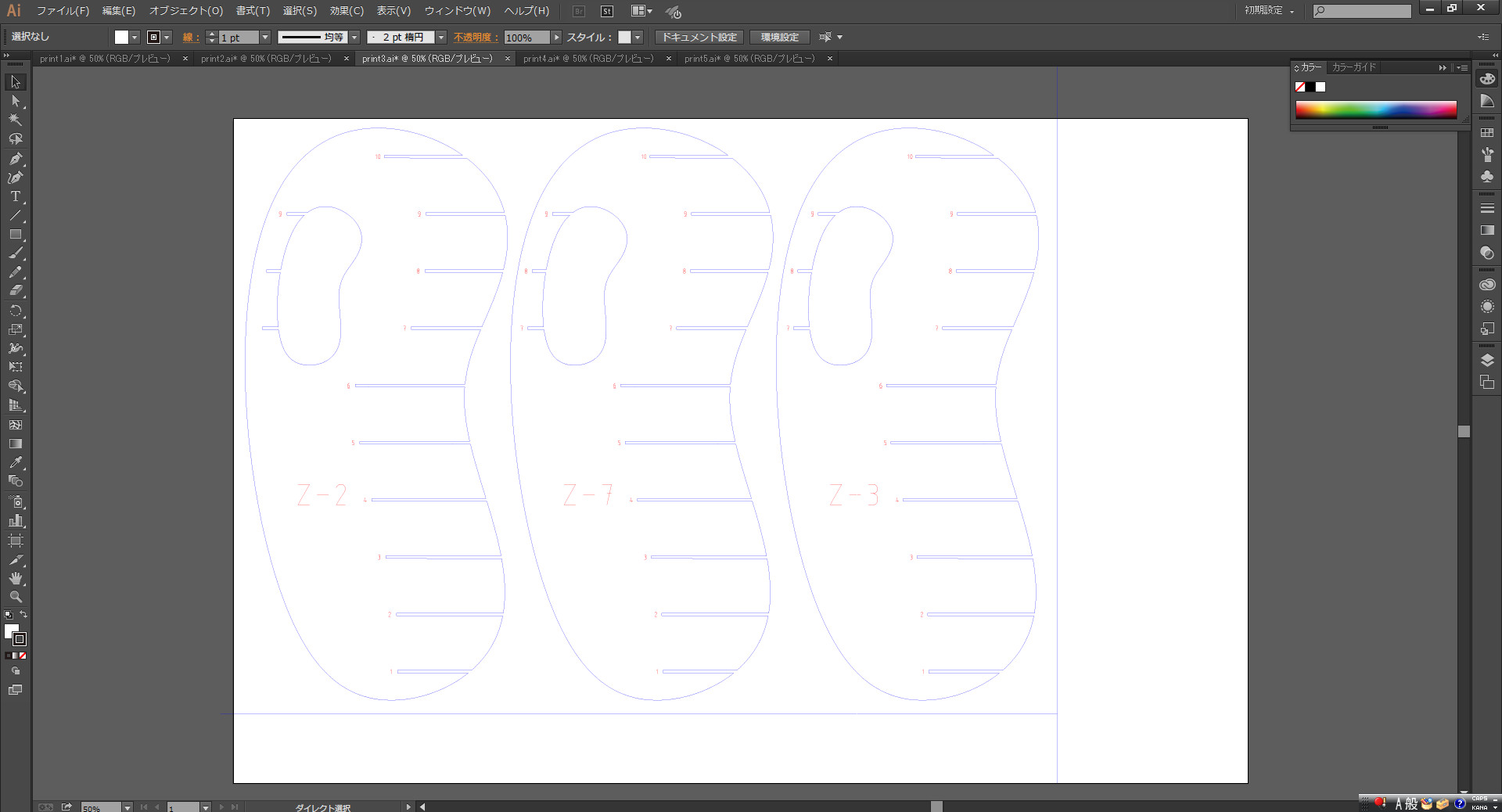Select the Scale tool
Screen dimensions: 1502x812
point(16,329)
